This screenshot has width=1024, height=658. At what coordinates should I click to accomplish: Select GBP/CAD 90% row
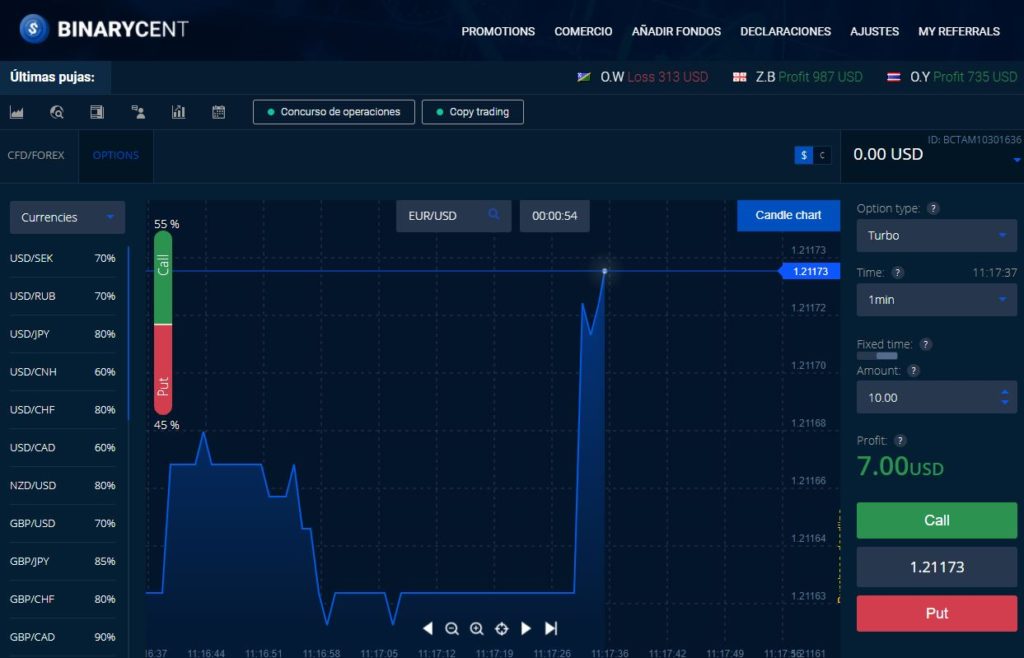coord(63,637)
